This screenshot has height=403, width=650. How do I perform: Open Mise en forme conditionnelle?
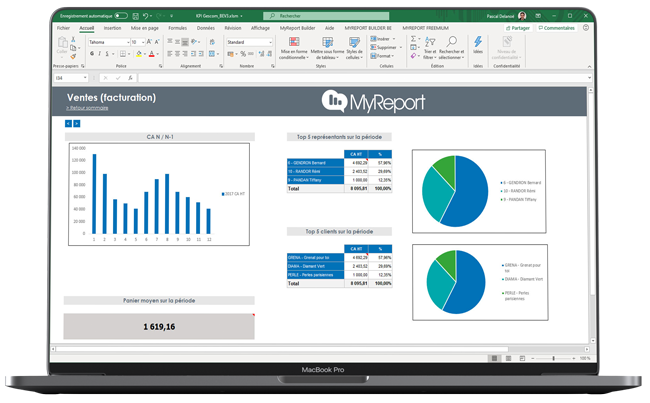click(294, 48)
